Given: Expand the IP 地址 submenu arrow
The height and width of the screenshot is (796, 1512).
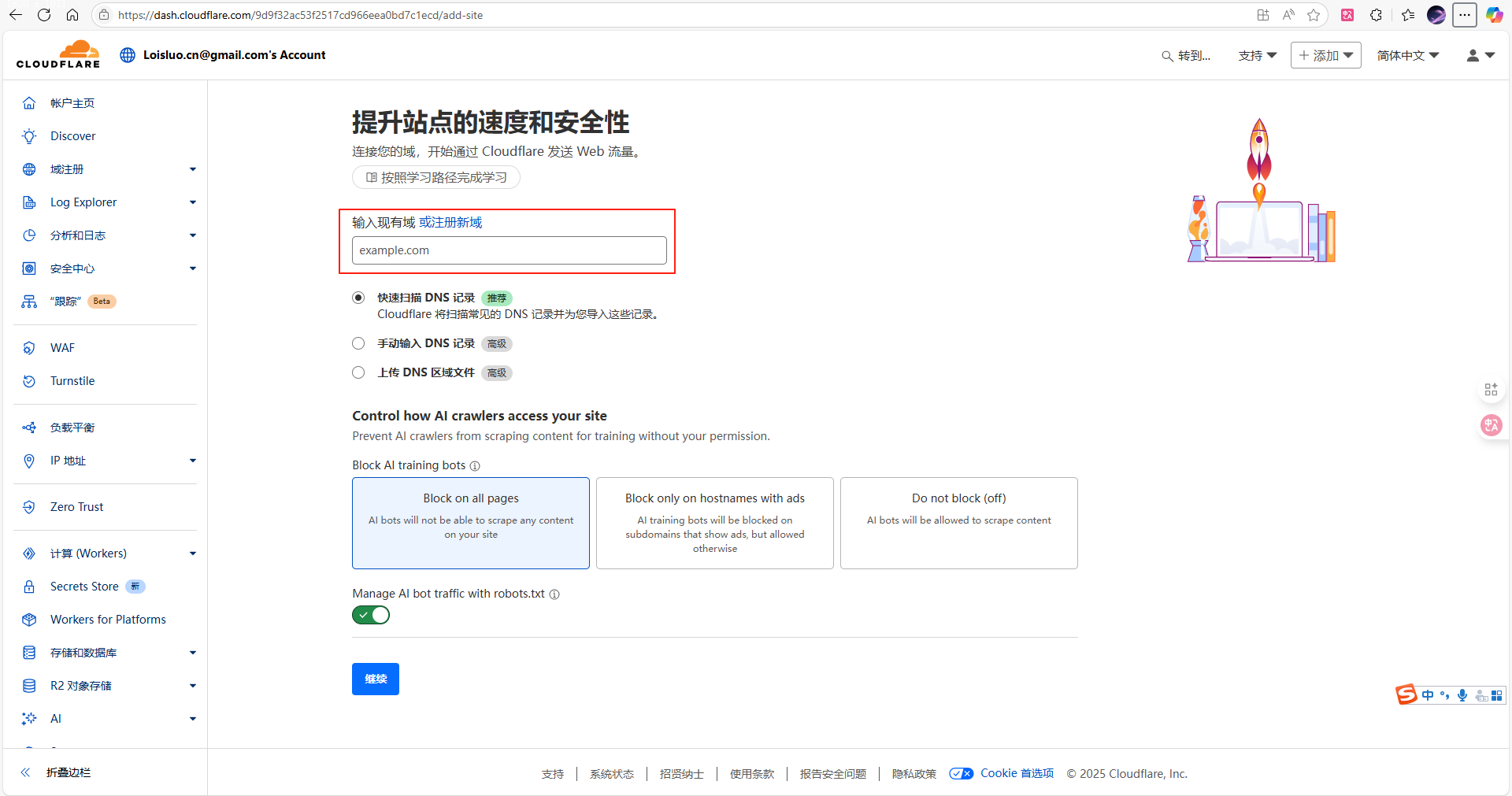Looking at the screenshot, I should point(193,461).
